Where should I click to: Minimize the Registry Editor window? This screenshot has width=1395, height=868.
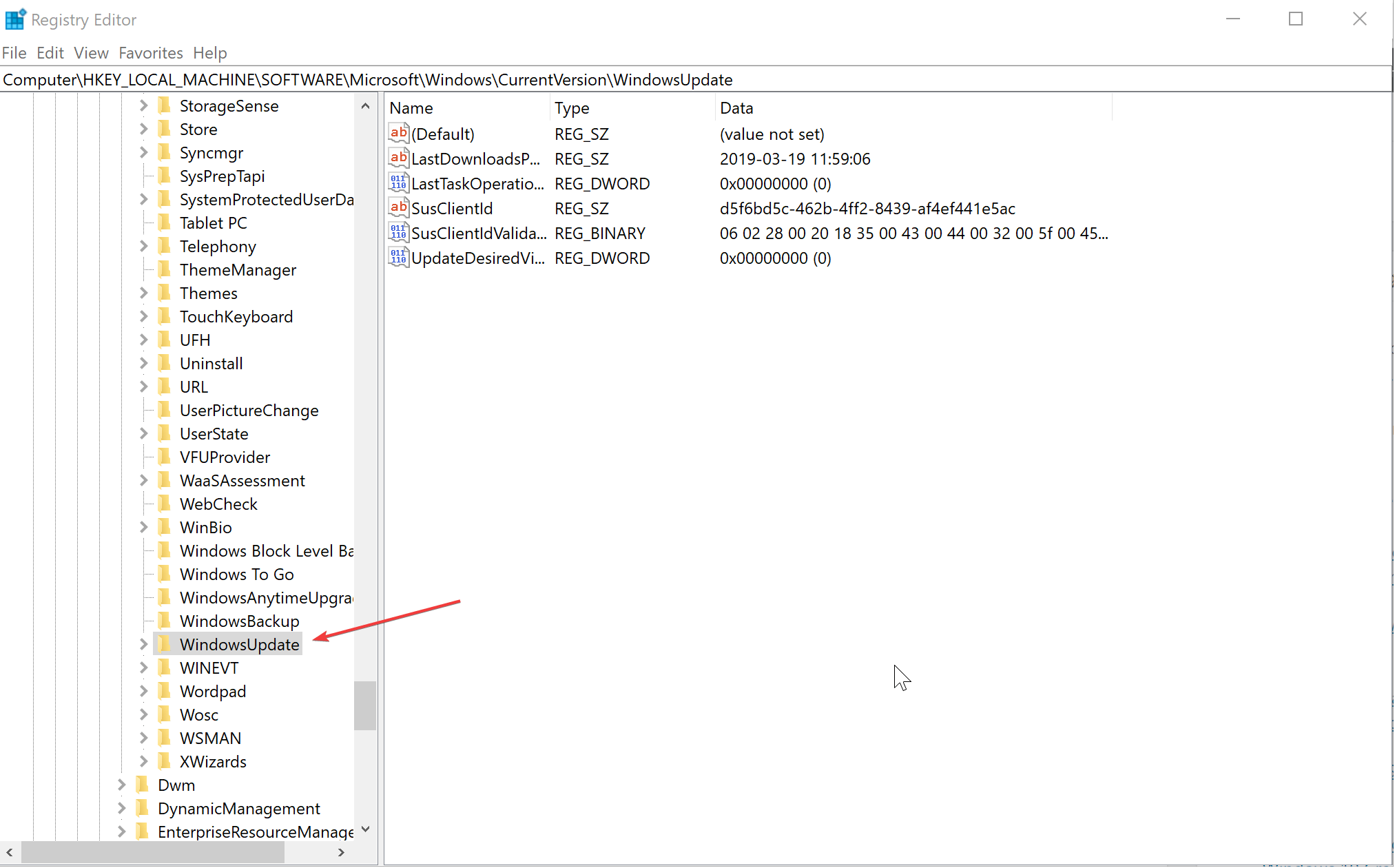(x=1233, y=19)
